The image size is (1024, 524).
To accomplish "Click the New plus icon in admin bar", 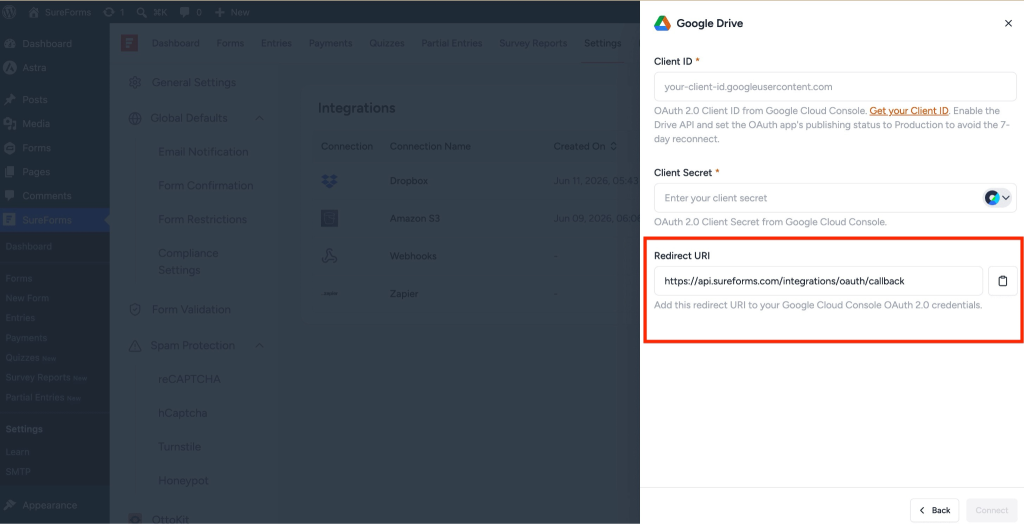I will point(220,12).
